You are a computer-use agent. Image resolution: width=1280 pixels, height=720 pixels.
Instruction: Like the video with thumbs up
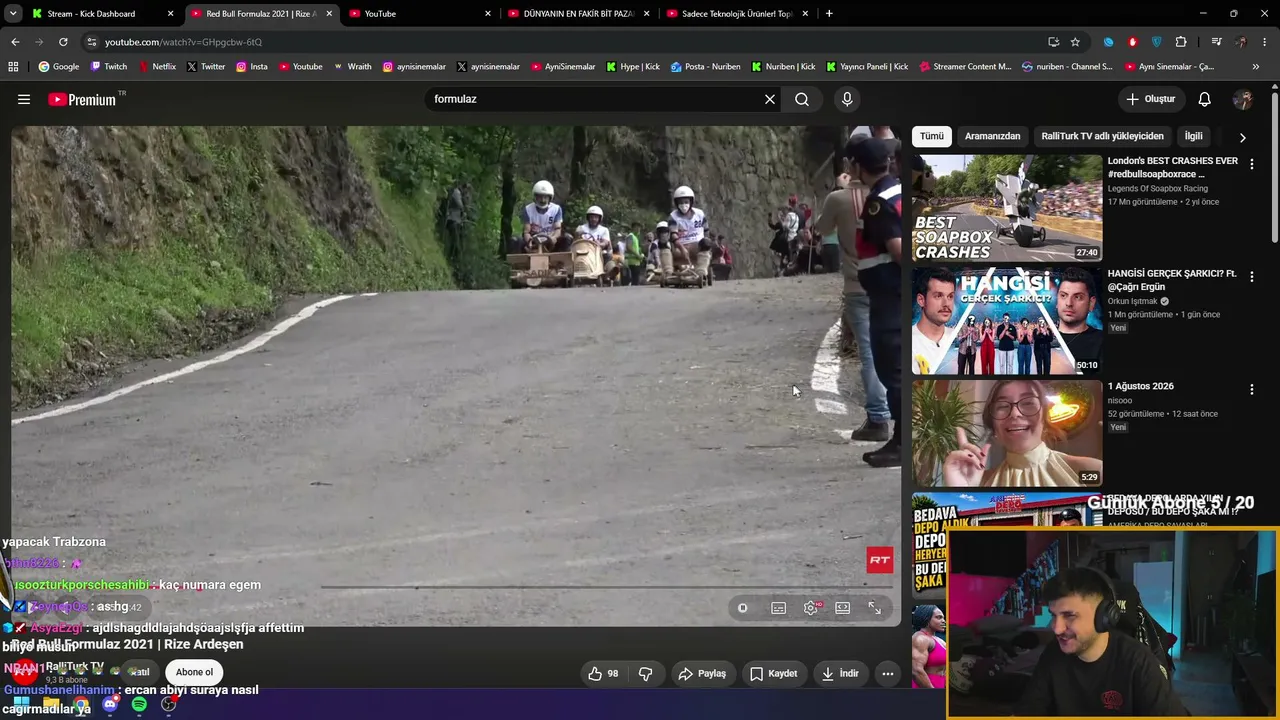point(603,674)
